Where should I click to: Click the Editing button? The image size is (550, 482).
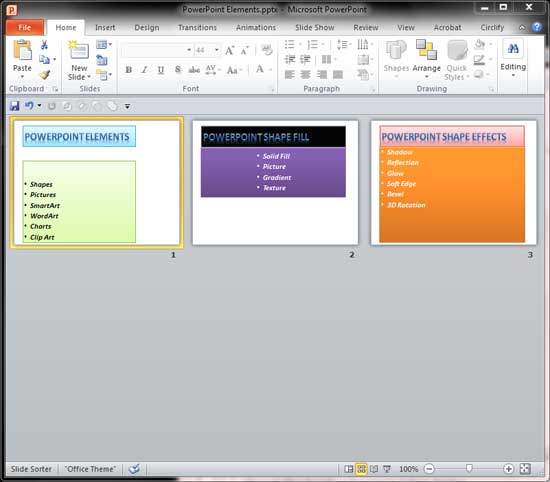pyautogui.click(x=513, y=59)
